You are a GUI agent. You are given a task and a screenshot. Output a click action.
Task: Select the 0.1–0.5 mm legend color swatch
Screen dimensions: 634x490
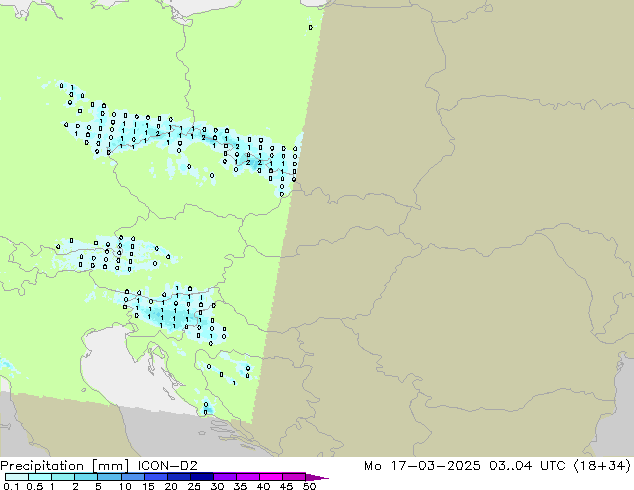17,477
